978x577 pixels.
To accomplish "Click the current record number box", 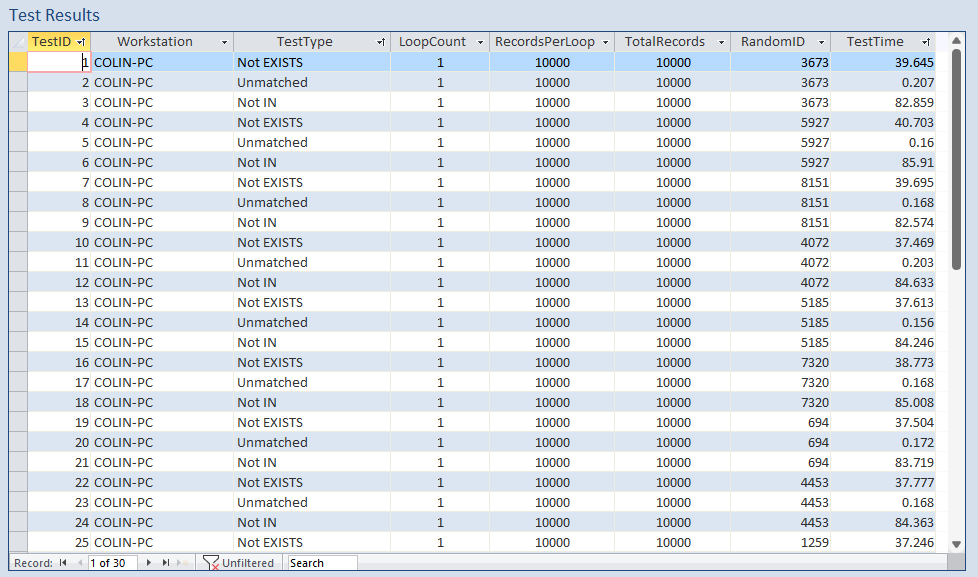I will tap(114, 563).
